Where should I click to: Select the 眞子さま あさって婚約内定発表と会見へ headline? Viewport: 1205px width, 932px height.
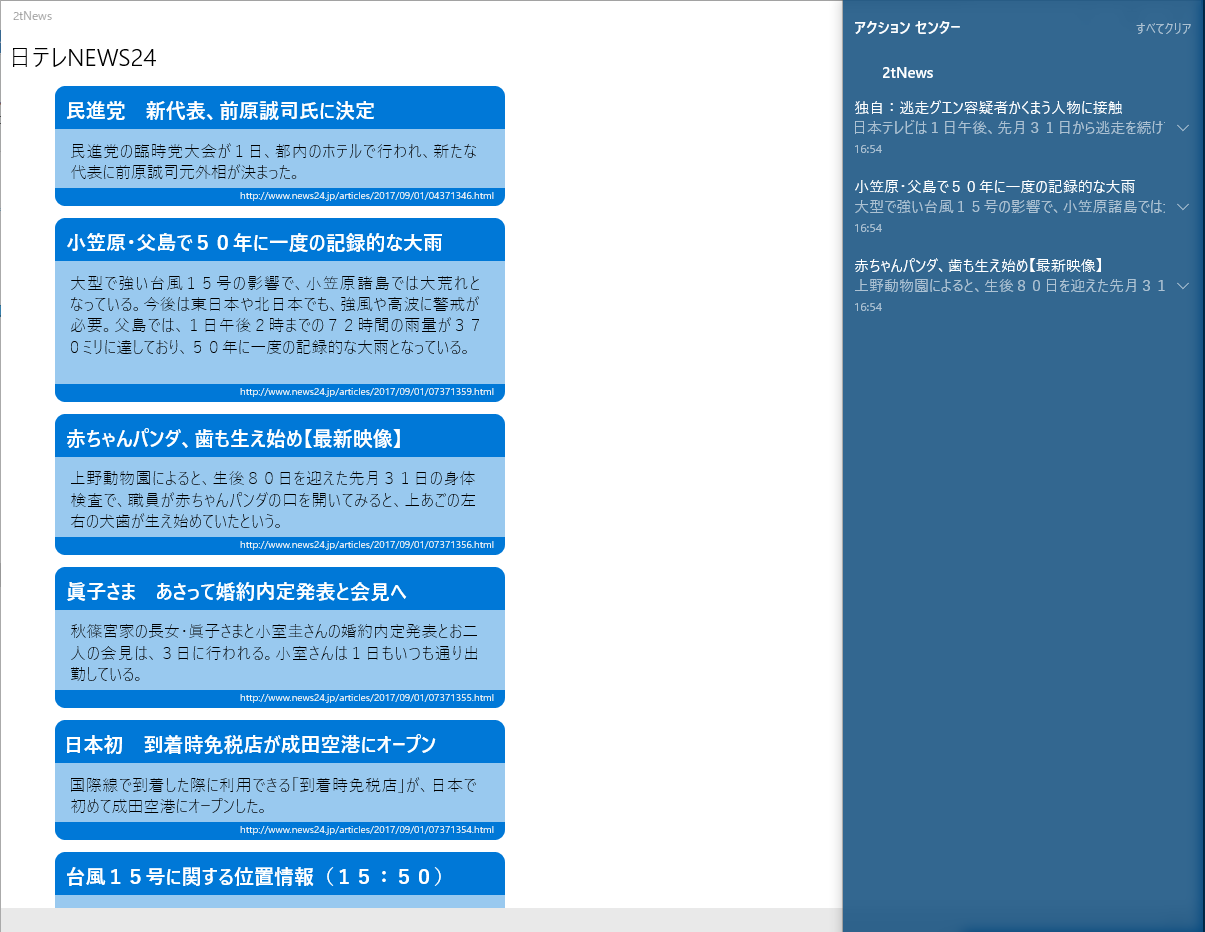(236, 592)
